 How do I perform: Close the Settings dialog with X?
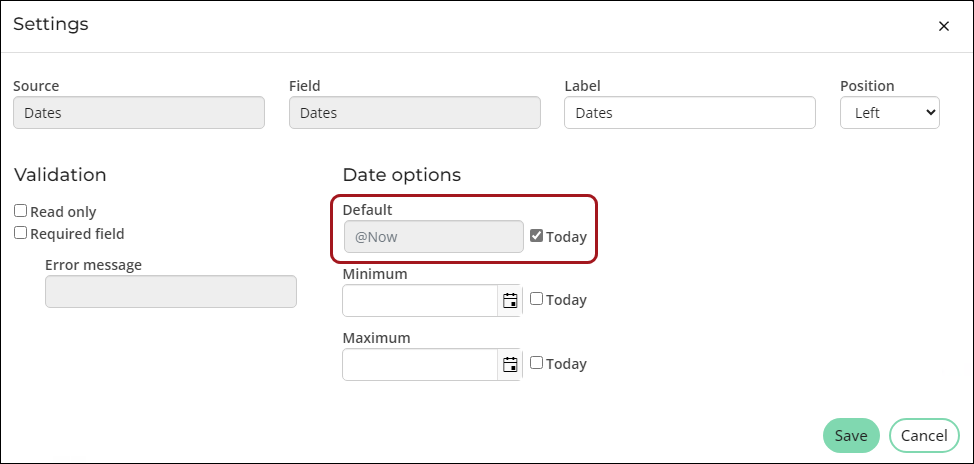coord(944,26)
